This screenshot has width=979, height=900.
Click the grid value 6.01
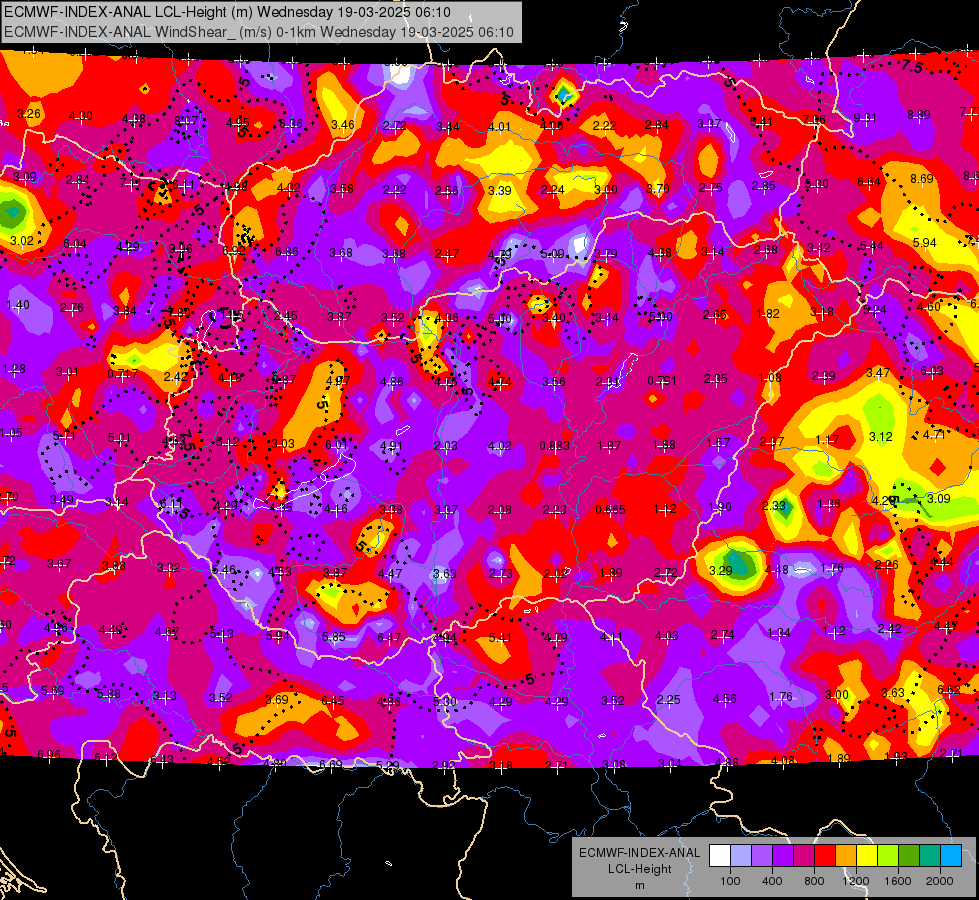pos(336,444)
